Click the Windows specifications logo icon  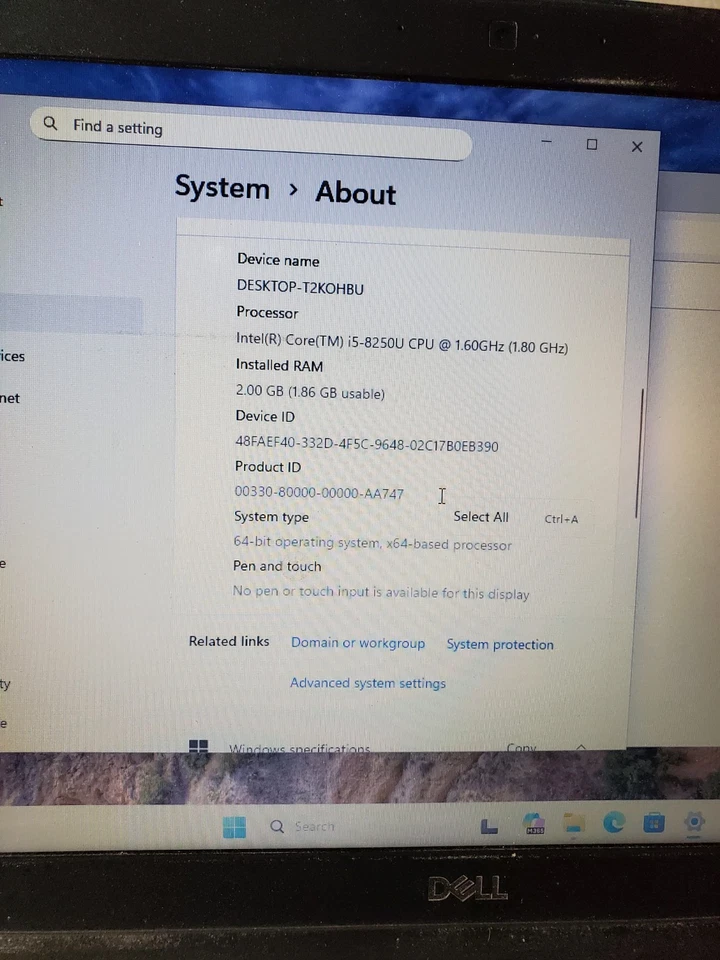click(x=198, y=745)
